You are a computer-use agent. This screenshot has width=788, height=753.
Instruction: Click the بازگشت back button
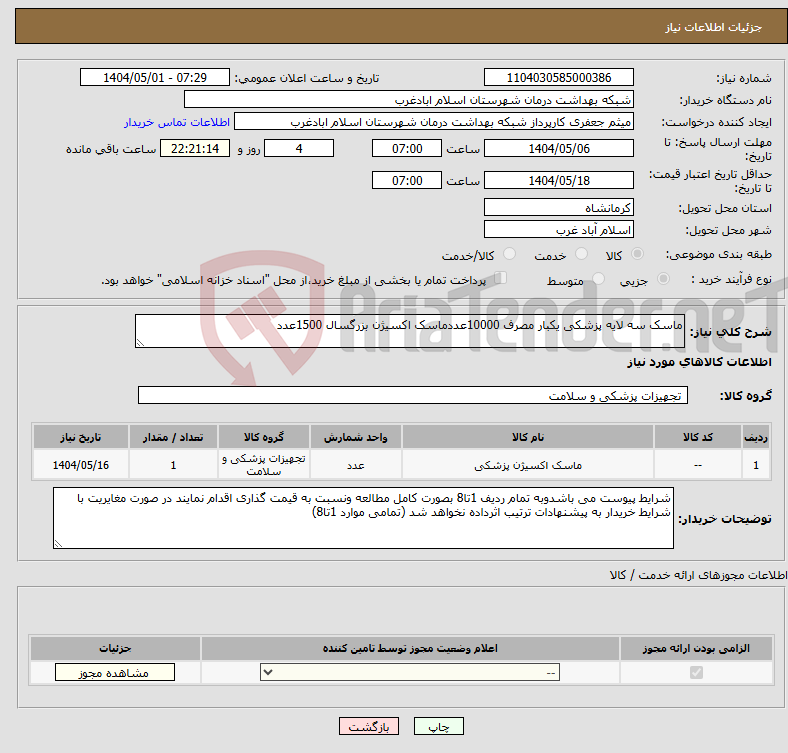[369, 727]
